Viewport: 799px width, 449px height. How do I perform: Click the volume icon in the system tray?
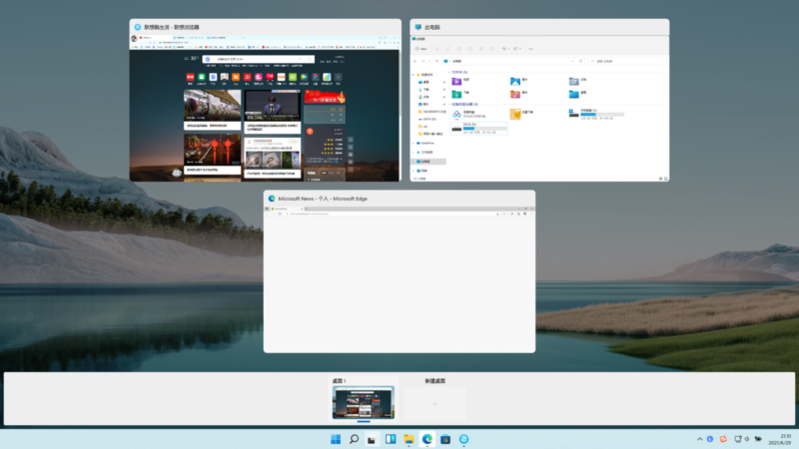(747, 439)
